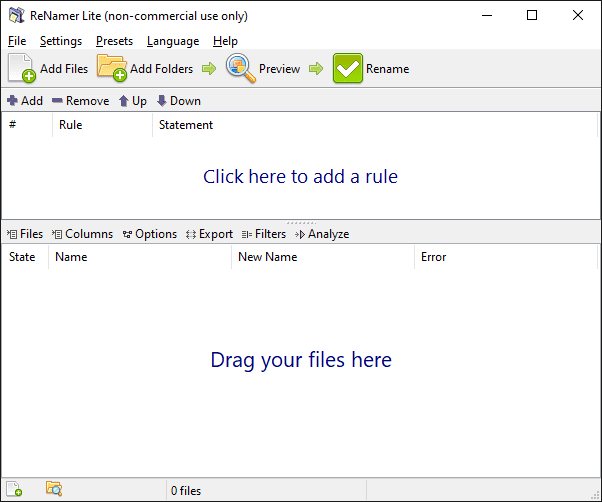
Task: Open the Filters dropdown menu
Action: pyautogui.click(x=264, y=234)
